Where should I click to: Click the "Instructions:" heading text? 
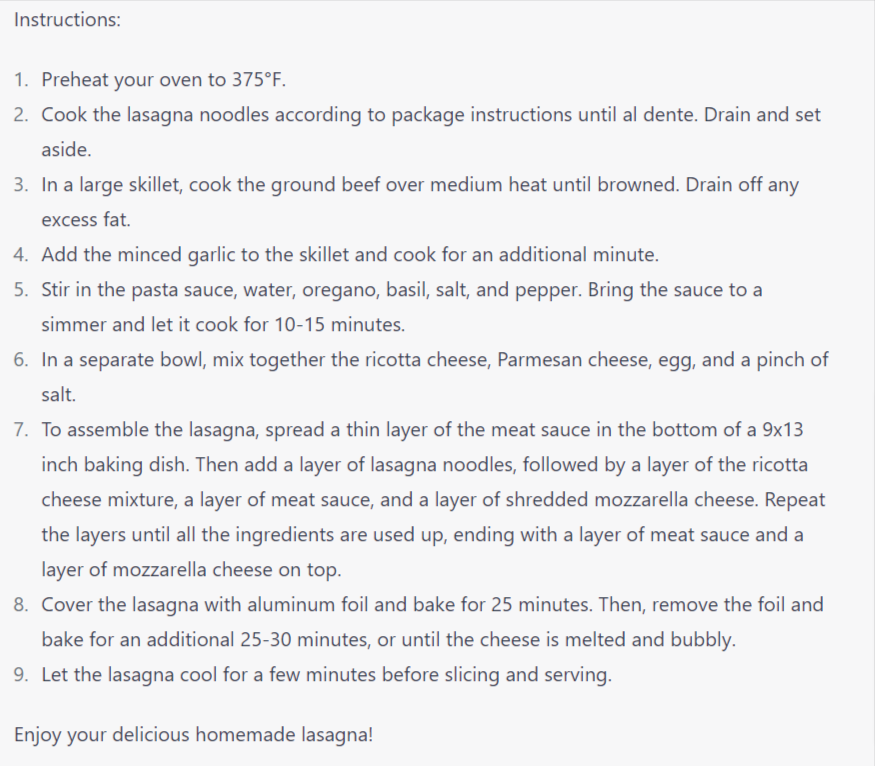[67, 20]
